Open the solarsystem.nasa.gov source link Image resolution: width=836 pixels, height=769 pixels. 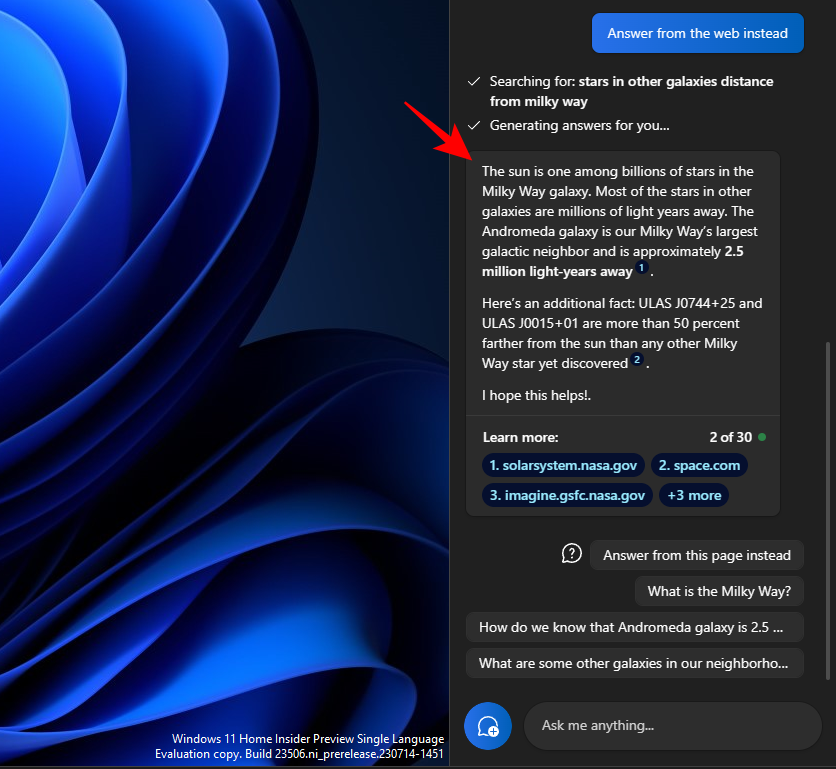pyautogui.click(x=563, y=465)
